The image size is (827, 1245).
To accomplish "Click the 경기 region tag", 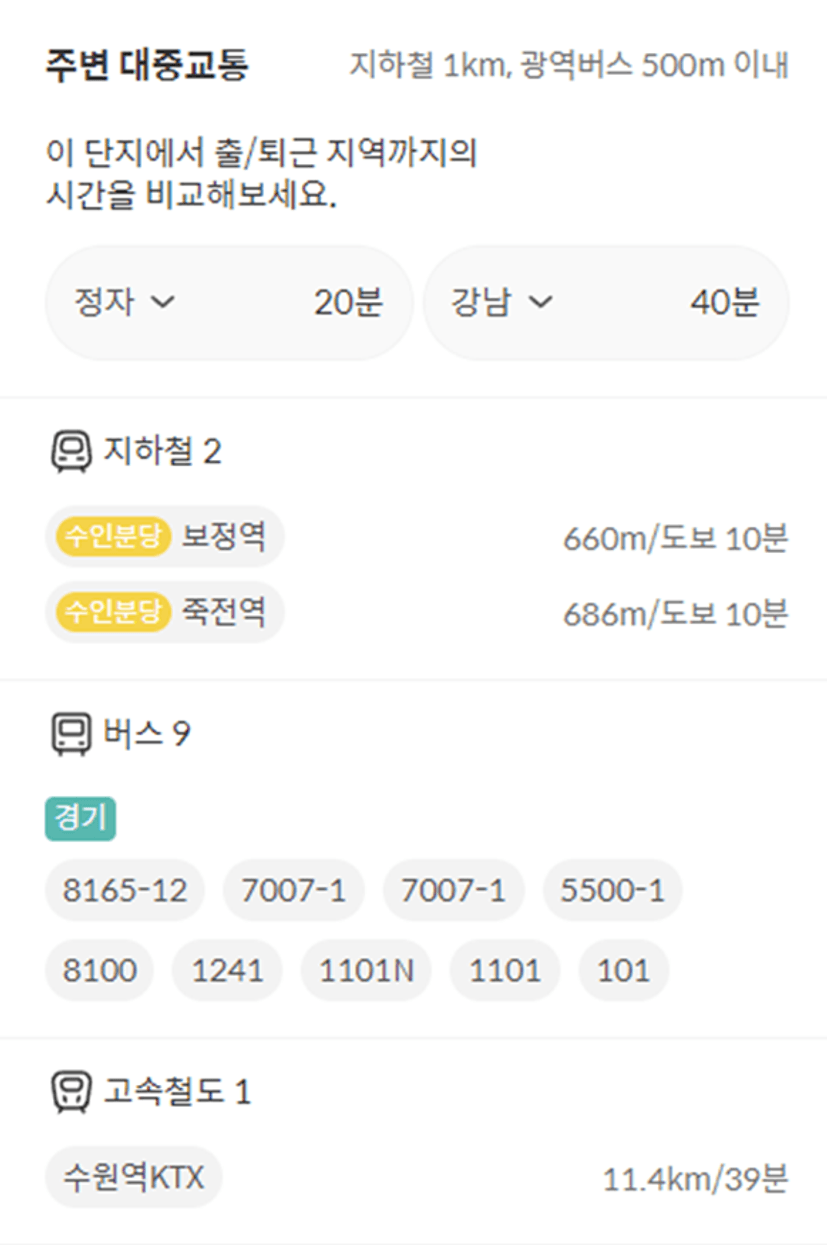I will pos(80,820).
